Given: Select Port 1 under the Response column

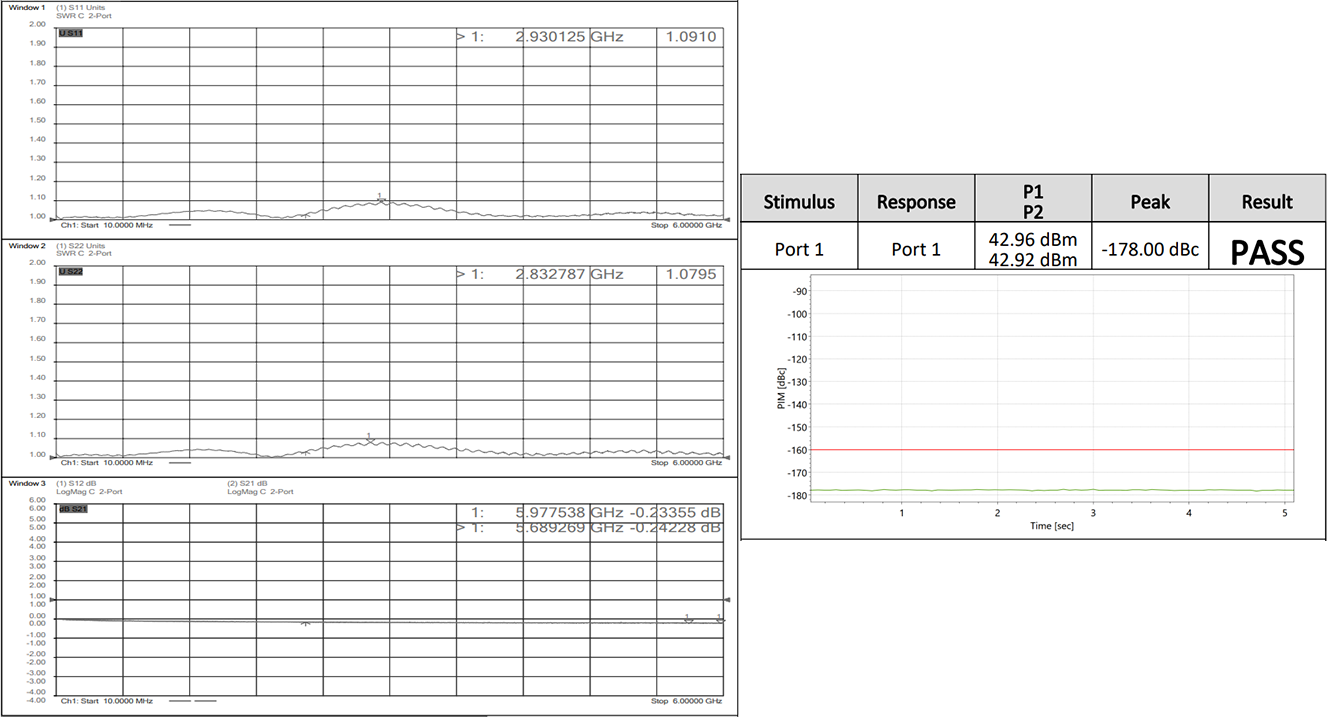Looking at the screenshot, I should [916, 249].
